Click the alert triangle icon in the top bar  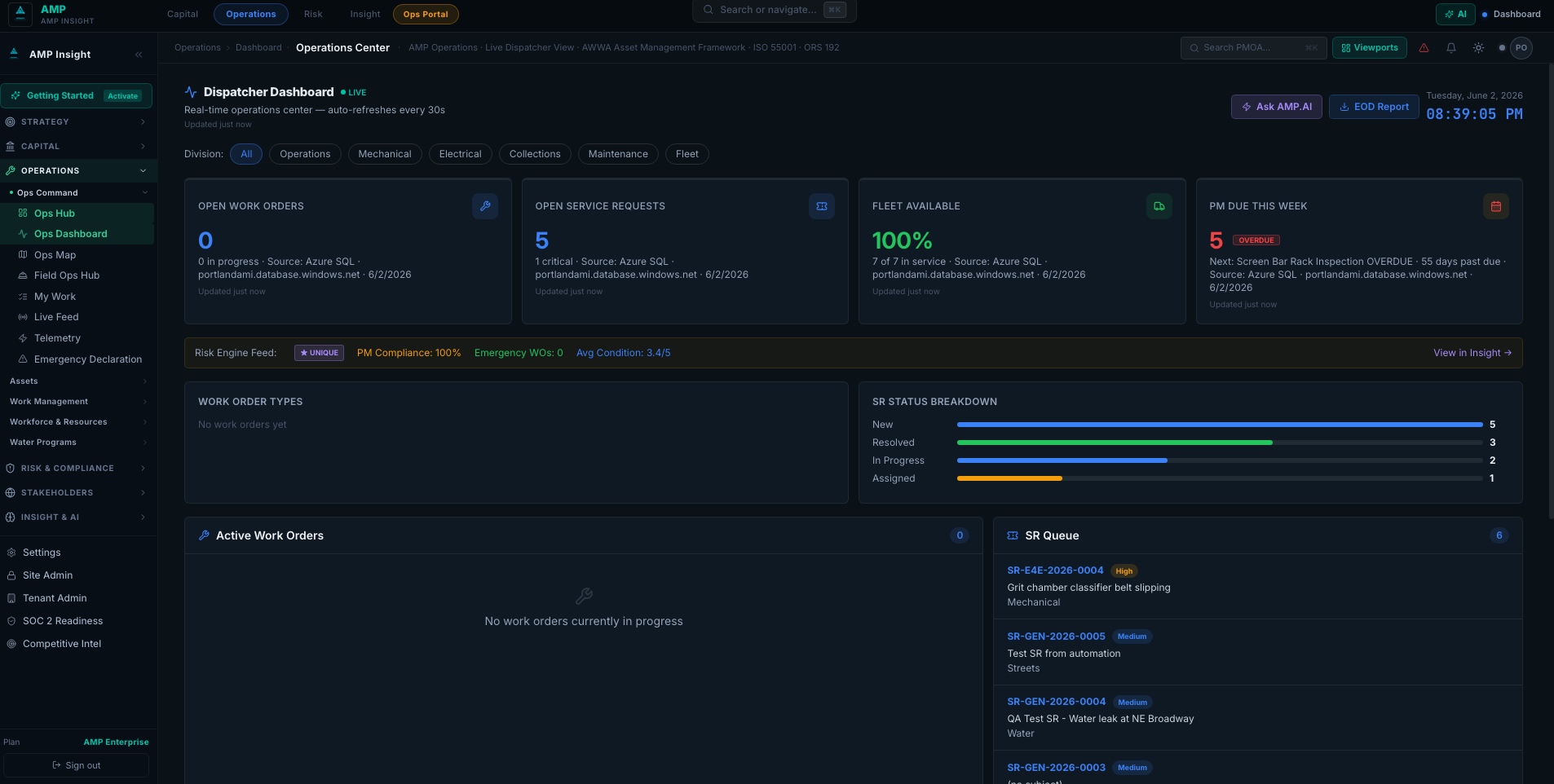coord(1424,48)
